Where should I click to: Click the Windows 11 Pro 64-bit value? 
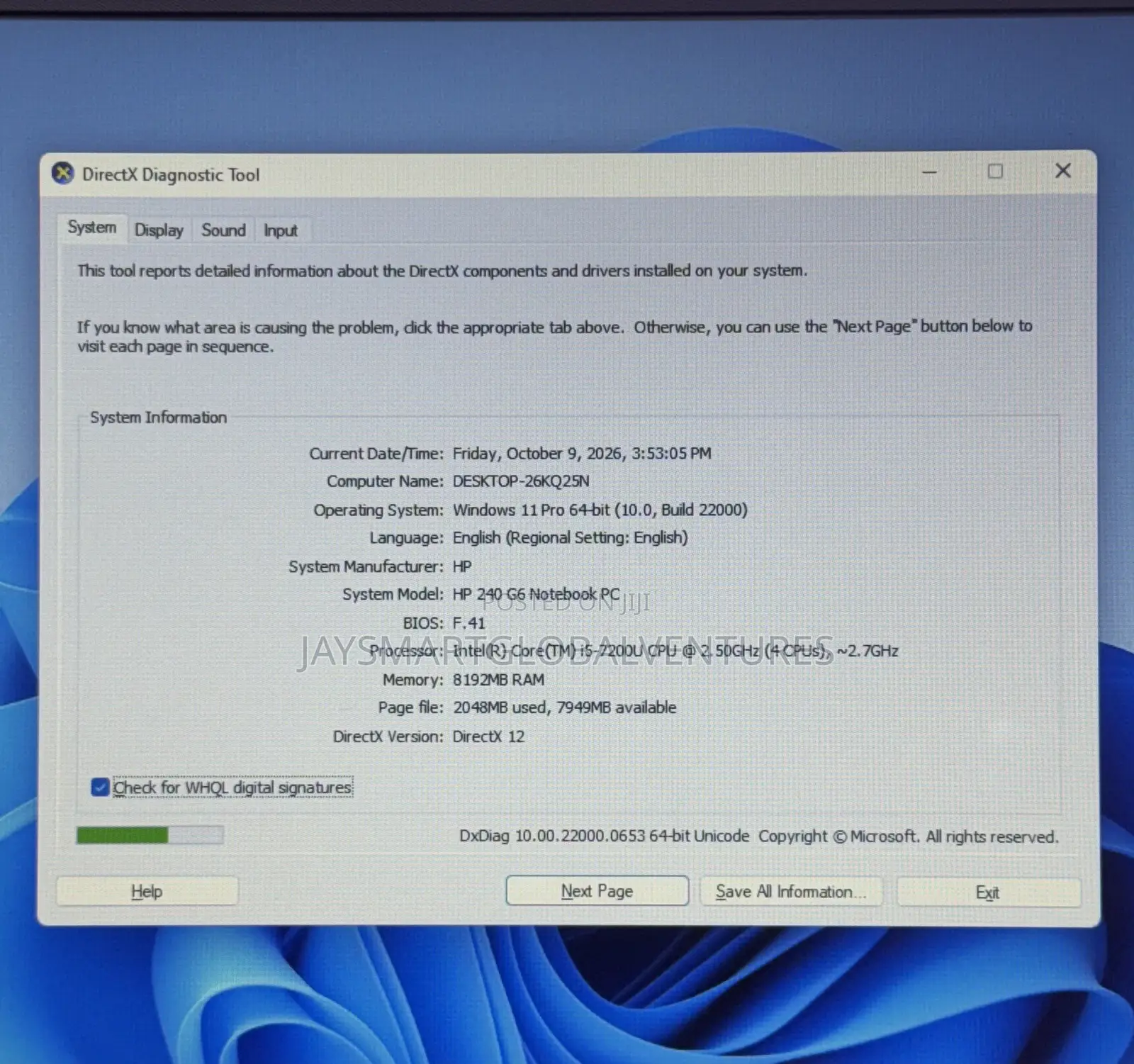click(600, 510)
